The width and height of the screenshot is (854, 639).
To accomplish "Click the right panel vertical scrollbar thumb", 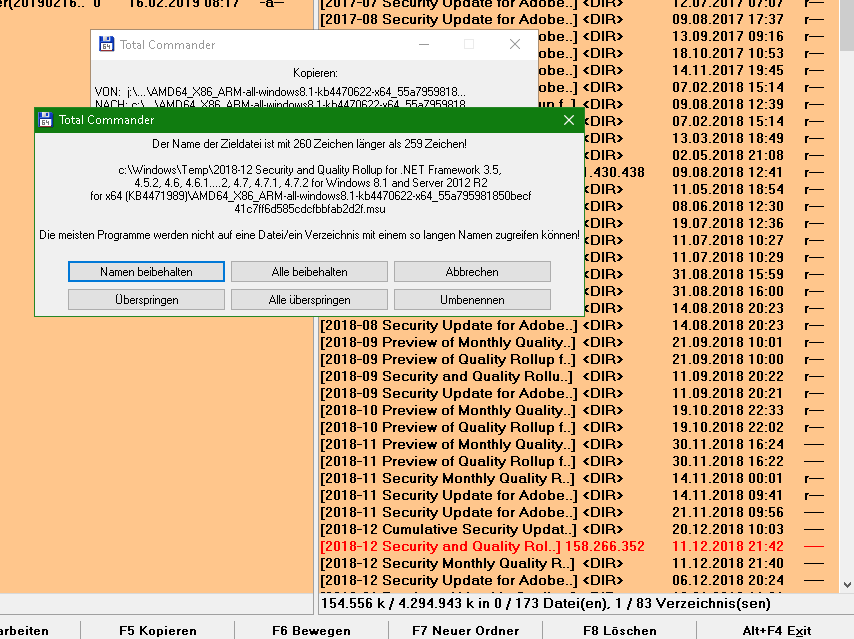I will coord(847,25).
